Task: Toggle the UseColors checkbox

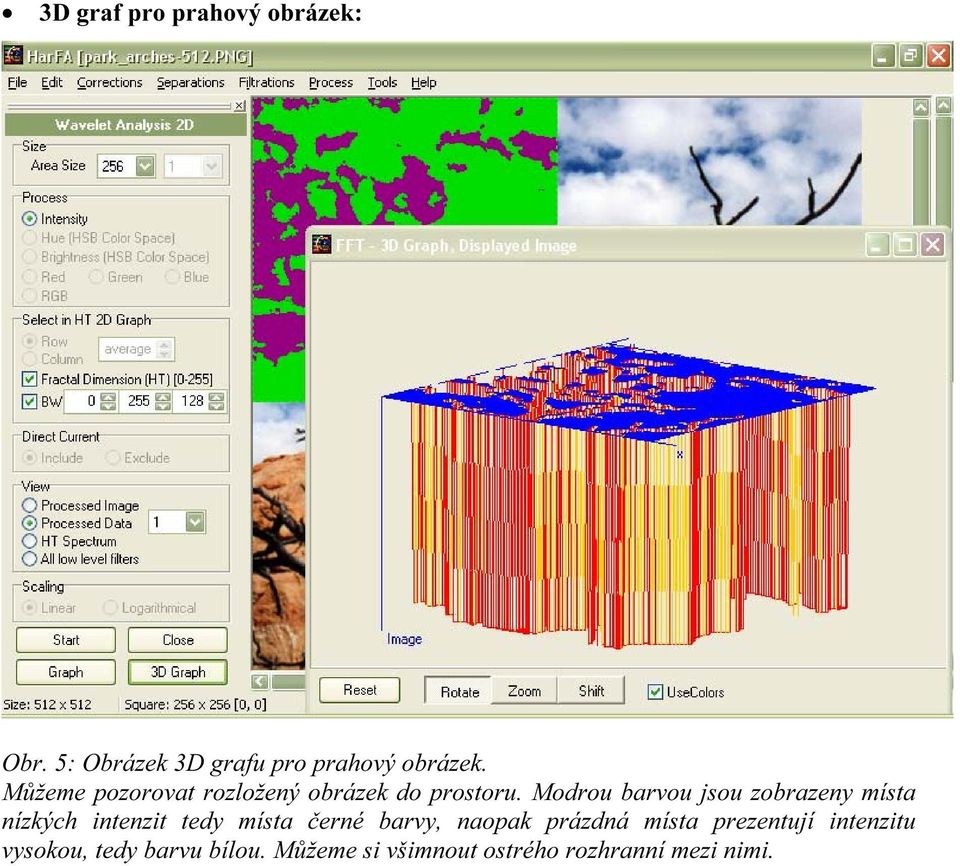Action: point(655,692)
